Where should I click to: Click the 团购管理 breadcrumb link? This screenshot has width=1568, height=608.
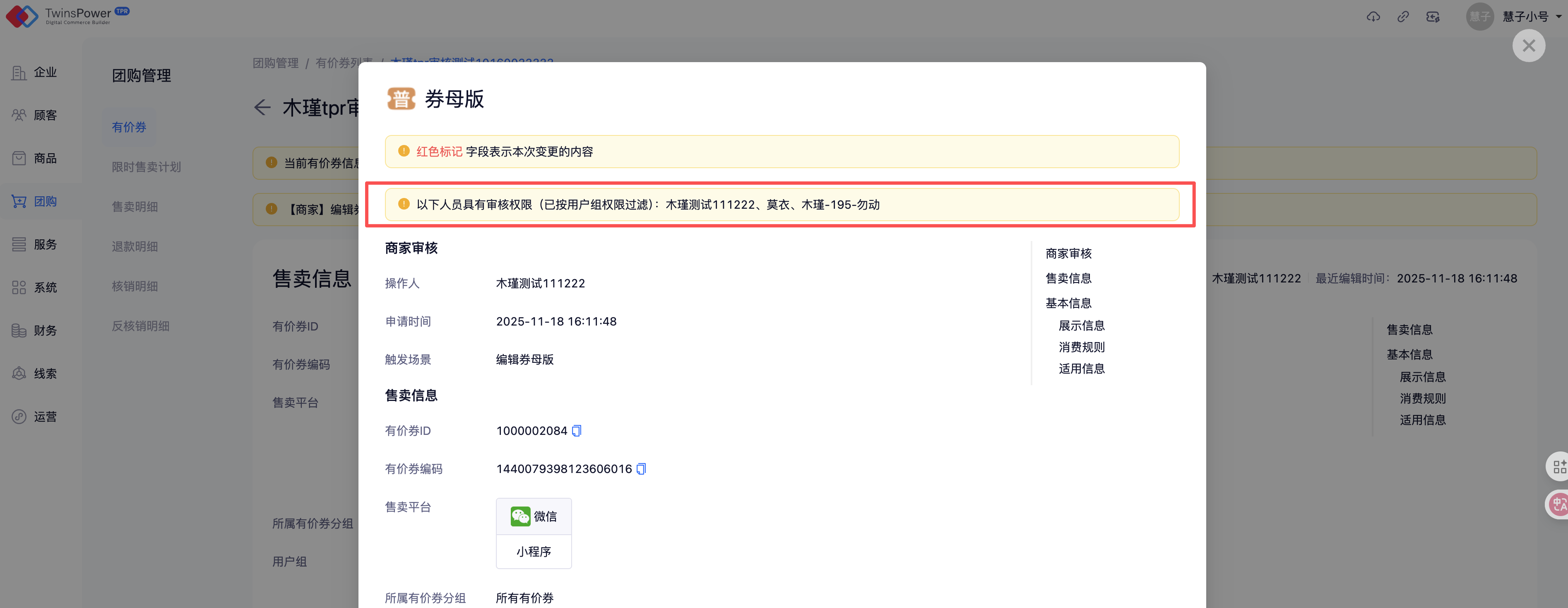(x=275, y=63)
